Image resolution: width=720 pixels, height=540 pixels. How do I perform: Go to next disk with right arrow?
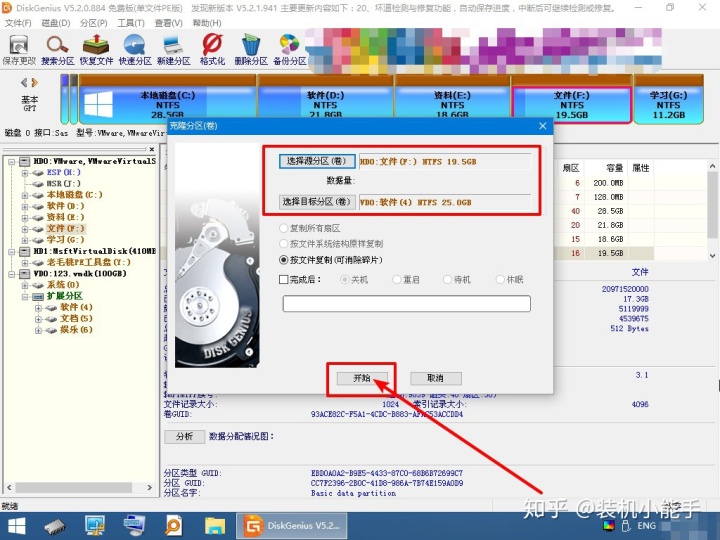click(34, 83)
